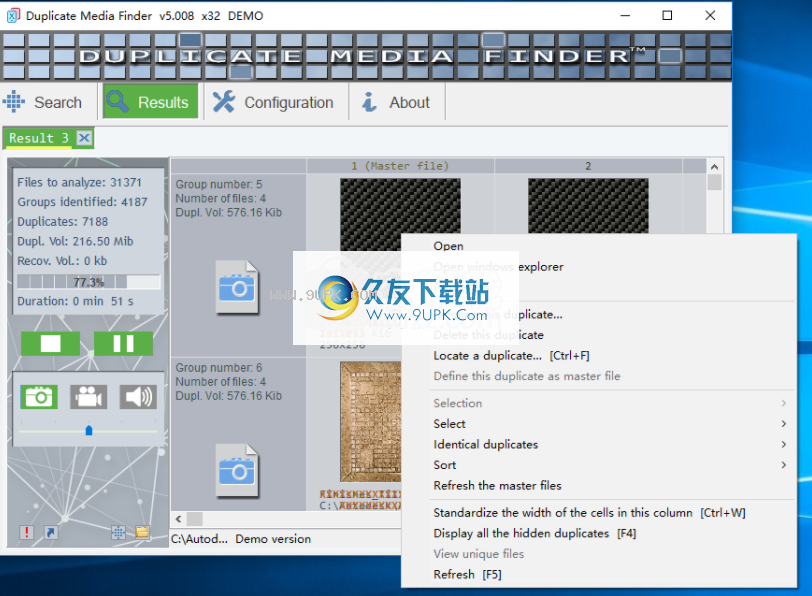The height and width of the screenshot is (596, 812).
Task: Select the group 5 master file thumbnail
Action: point(400,206)
